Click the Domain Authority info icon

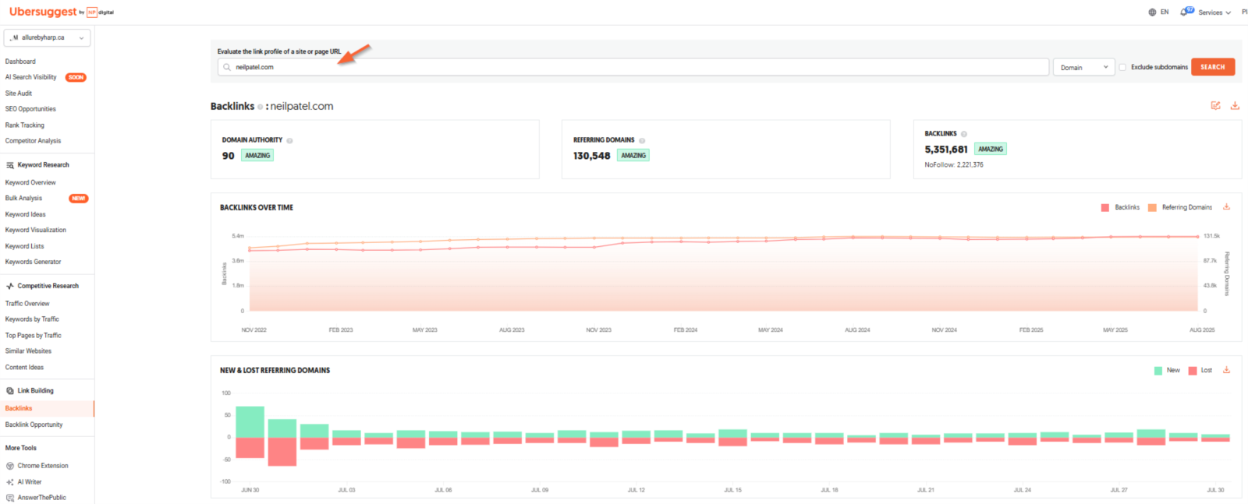click(289, 141)
